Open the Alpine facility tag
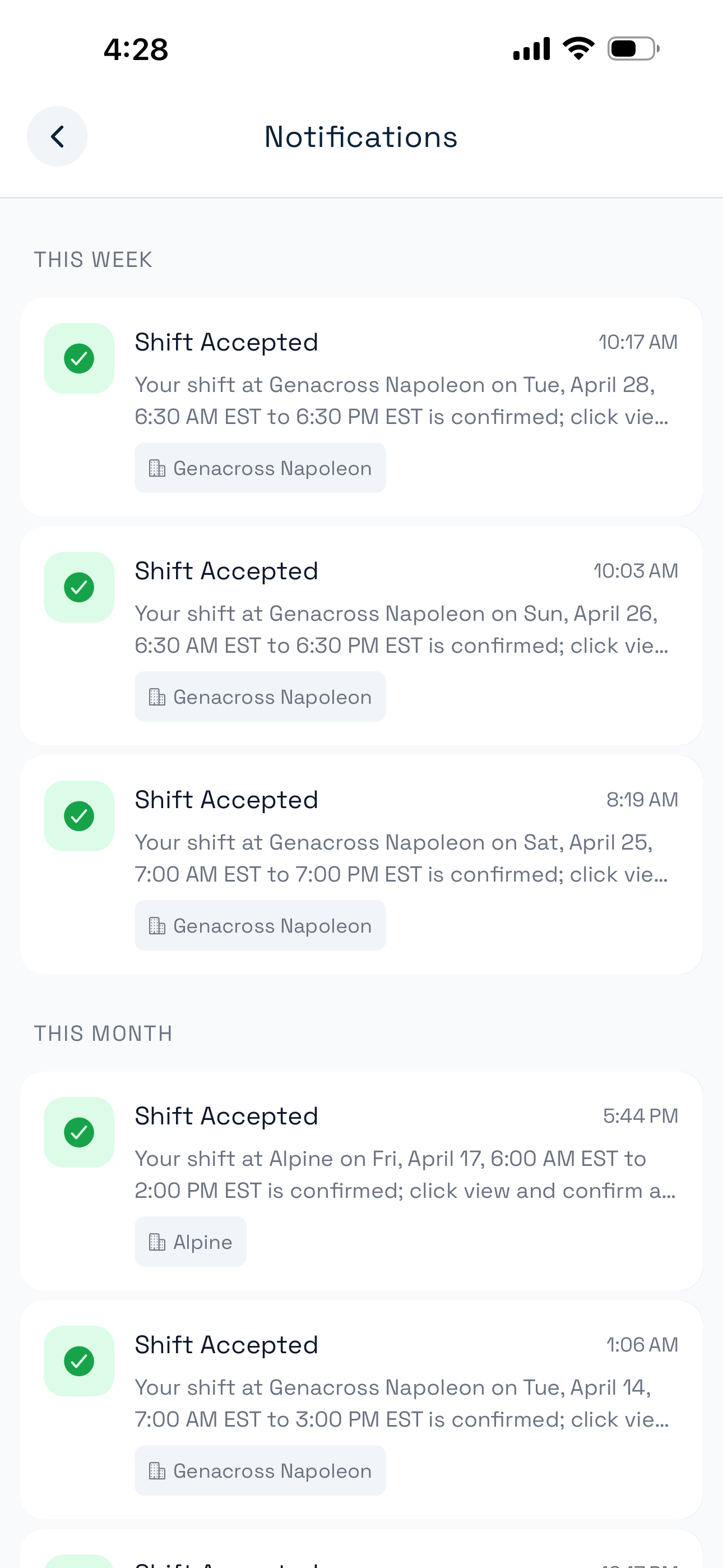 point(191,1242)
